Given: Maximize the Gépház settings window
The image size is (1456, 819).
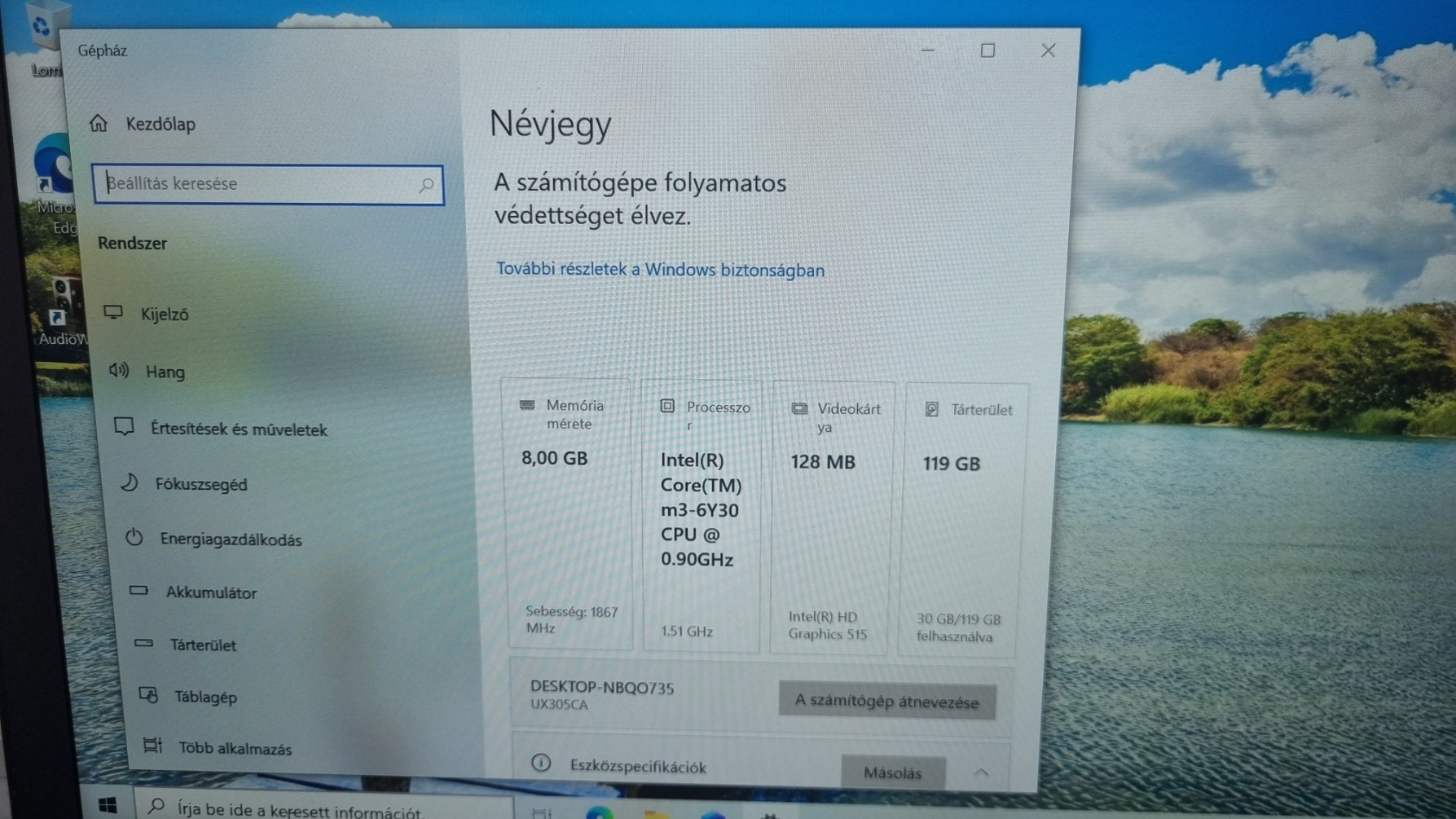Looking at the screenshot, I should [988, 51].
